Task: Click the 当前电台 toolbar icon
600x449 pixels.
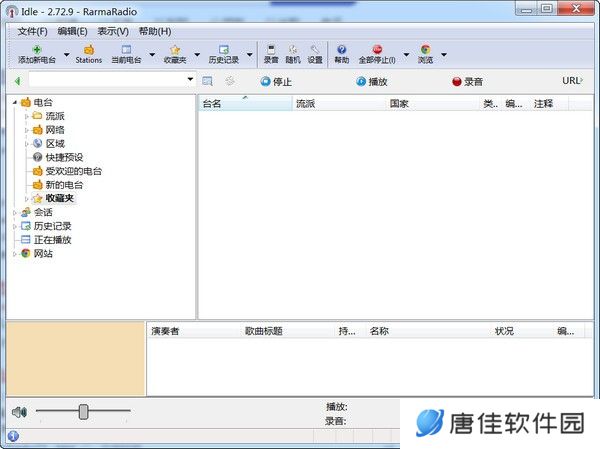Action: (126, 49)
